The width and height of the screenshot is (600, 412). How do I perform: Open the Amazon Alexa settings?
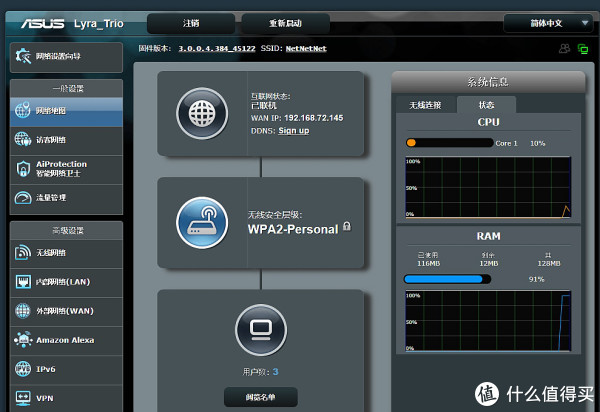coord(64,340)
